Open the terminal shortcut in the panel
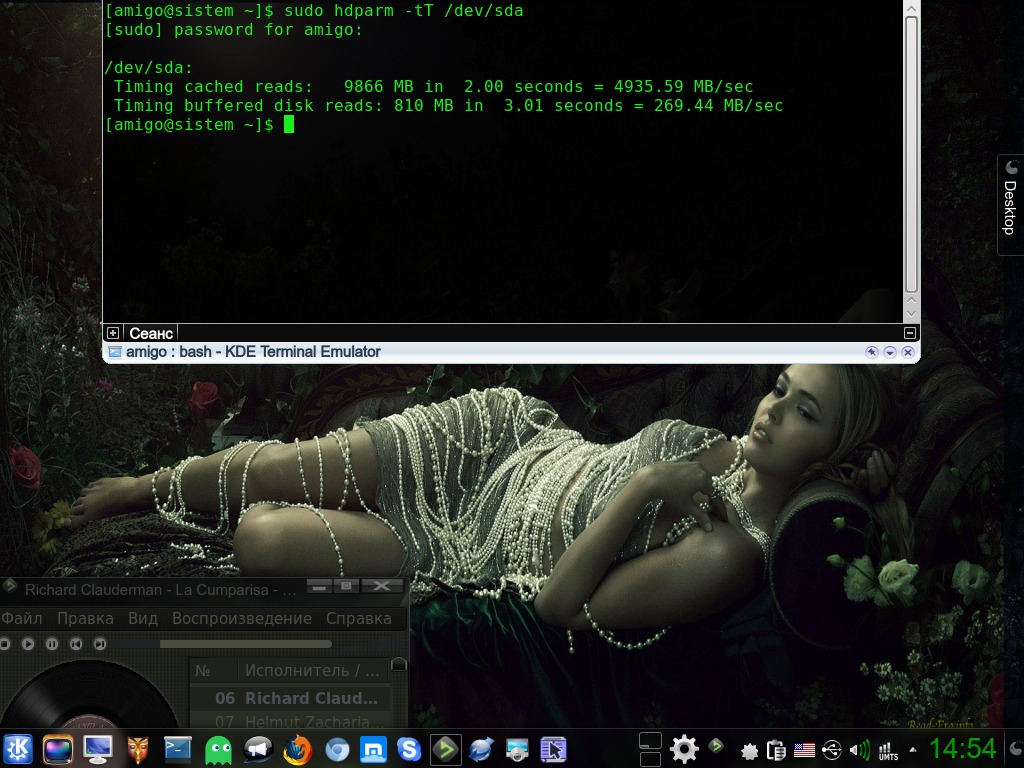 (178, 749)
